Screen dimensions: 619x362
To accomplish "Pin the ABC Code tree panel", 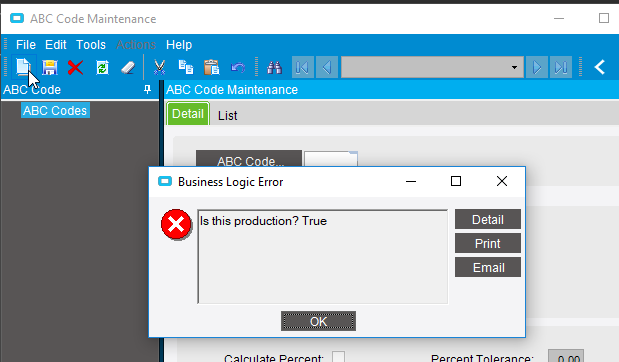I will click(147, 90).
